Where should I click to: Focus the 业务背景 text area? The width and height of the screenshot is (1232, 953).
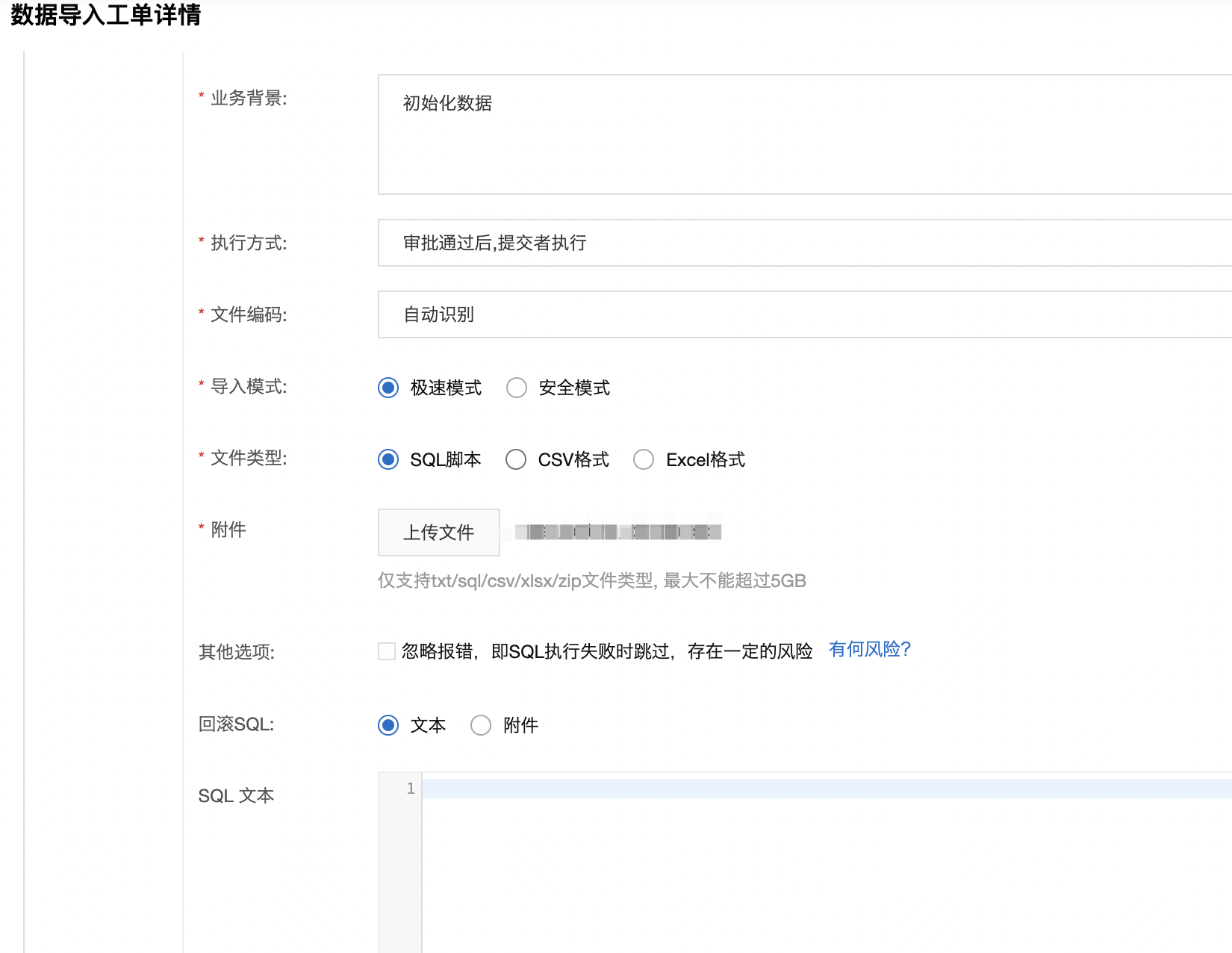[805, 134]
